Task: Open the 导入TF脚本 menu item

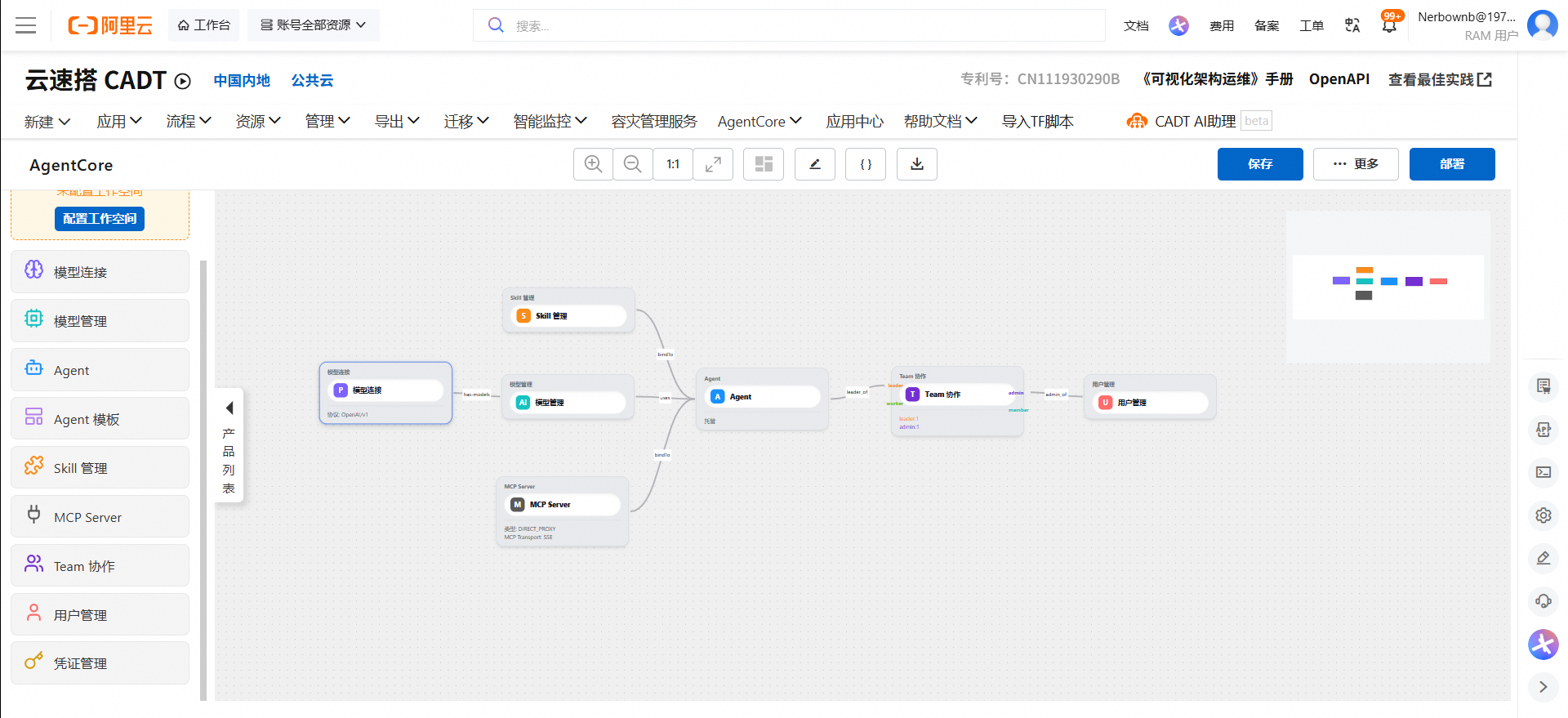Action: click(1038, 122)
